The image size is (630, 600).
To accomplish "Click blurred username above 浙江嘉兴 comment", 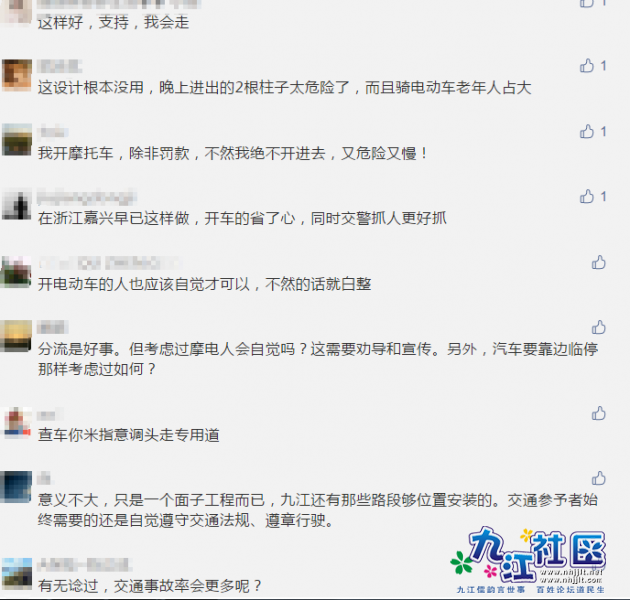I will point(86,198).
